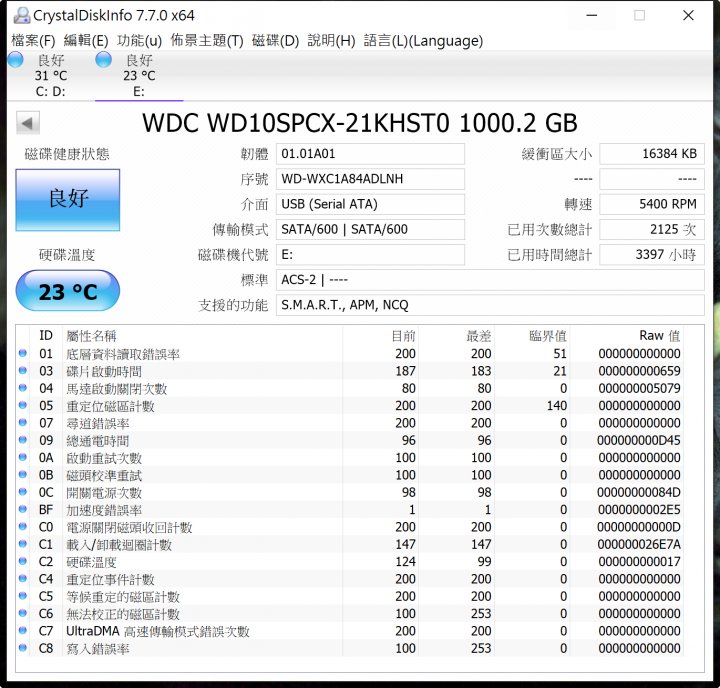Image resolution: width=720 pixels, height=688 pixels.
Task: Click status dot of attribute 01 row
Action: coord(22,353)
